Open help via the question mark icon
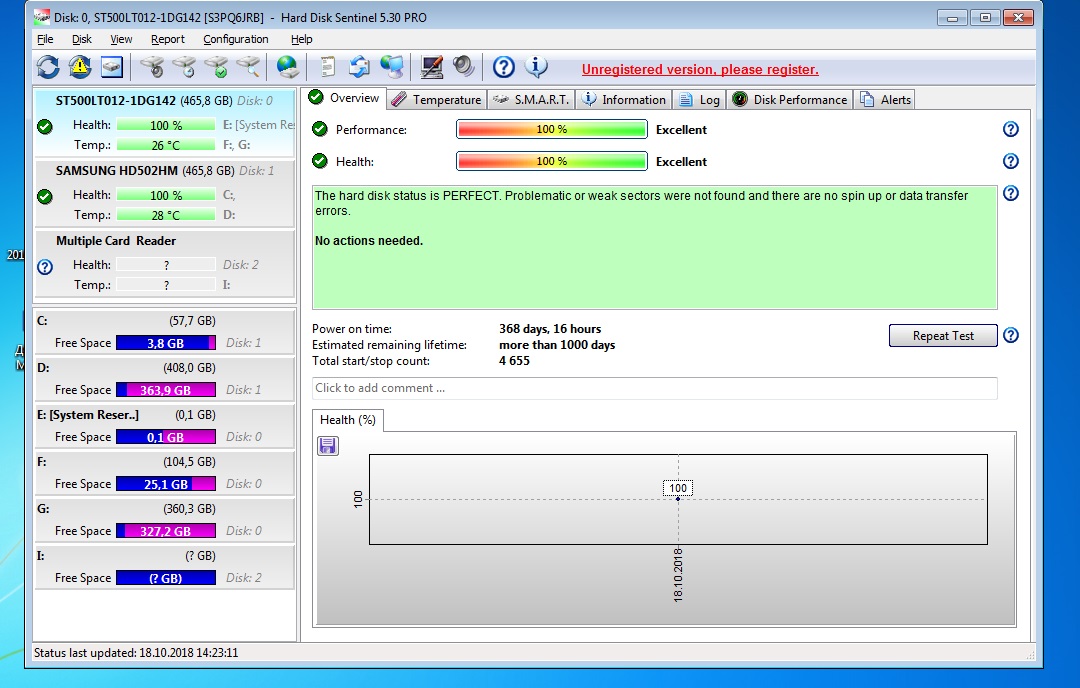Image resolution: width=1080 pixels, height=688 pixels. click(x=503, y=66)
